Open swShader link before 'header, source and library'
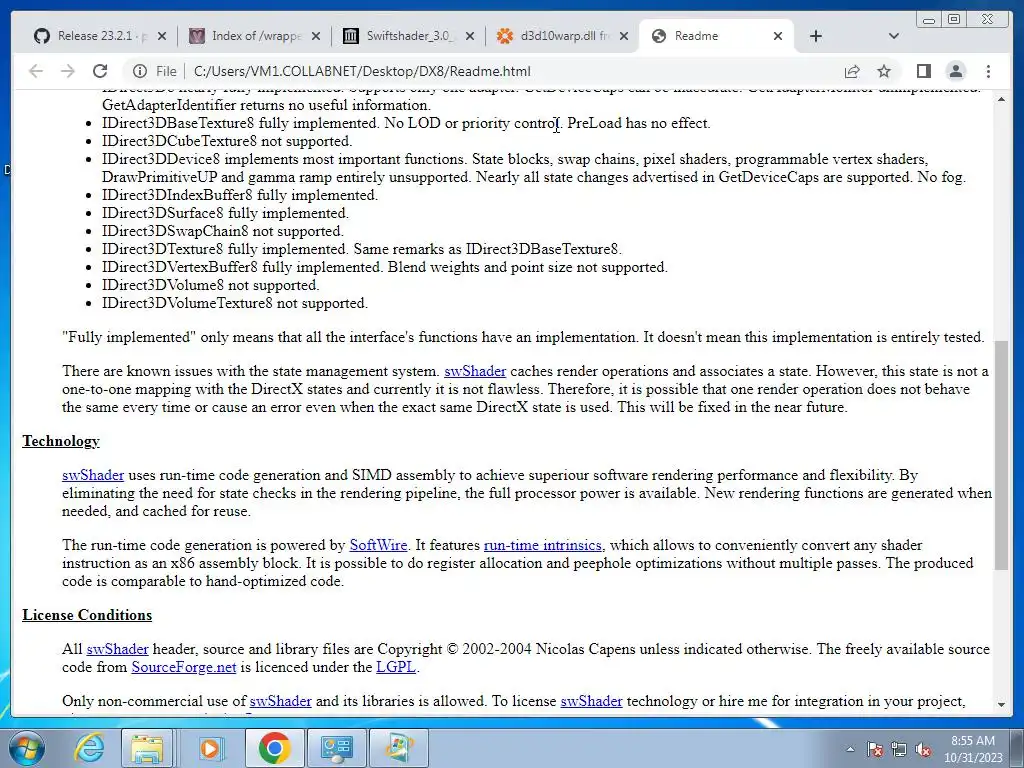This screenshot has width=1024, height=768. pyautogui.click(x=118, y=649)
